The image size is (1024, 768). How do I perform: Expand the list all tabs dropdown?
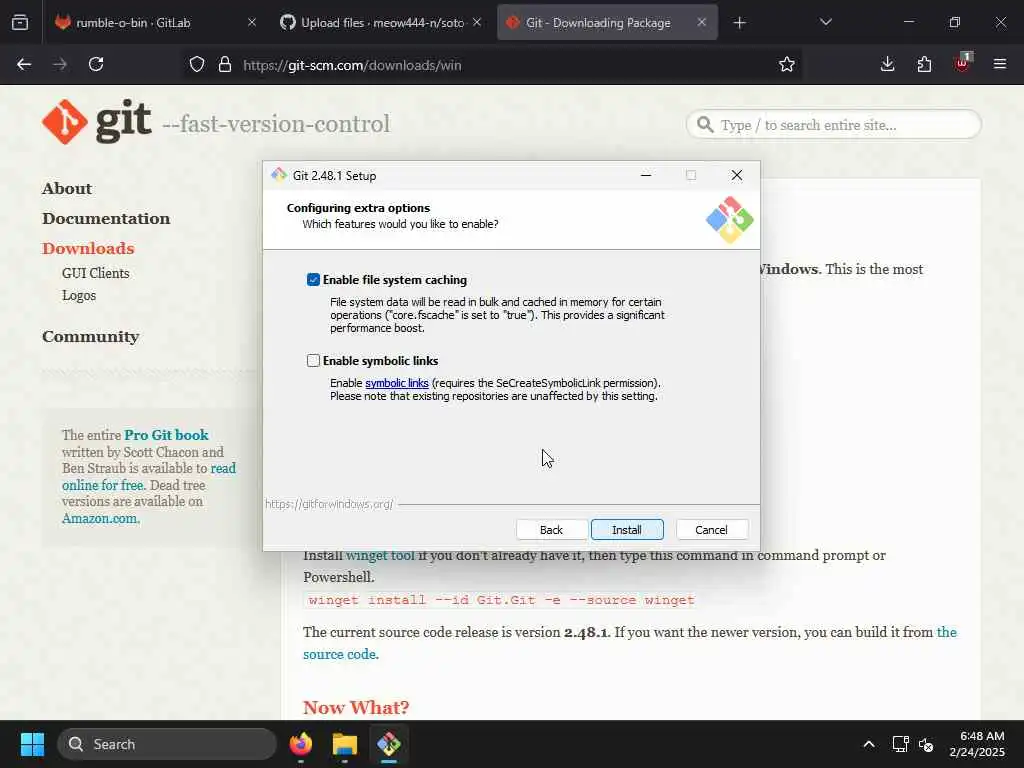point(825,23)
